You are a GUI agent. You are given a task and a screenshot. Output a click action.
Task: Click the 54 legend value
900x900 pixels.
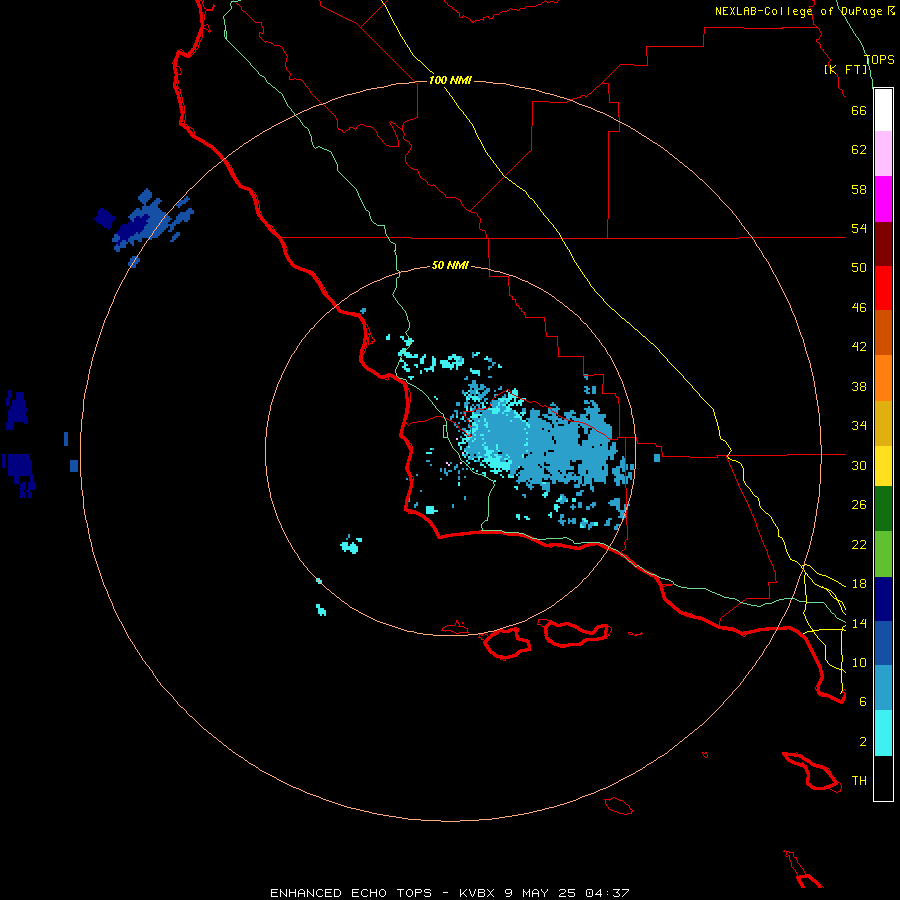pyautogui.click(x=859, y=228)
